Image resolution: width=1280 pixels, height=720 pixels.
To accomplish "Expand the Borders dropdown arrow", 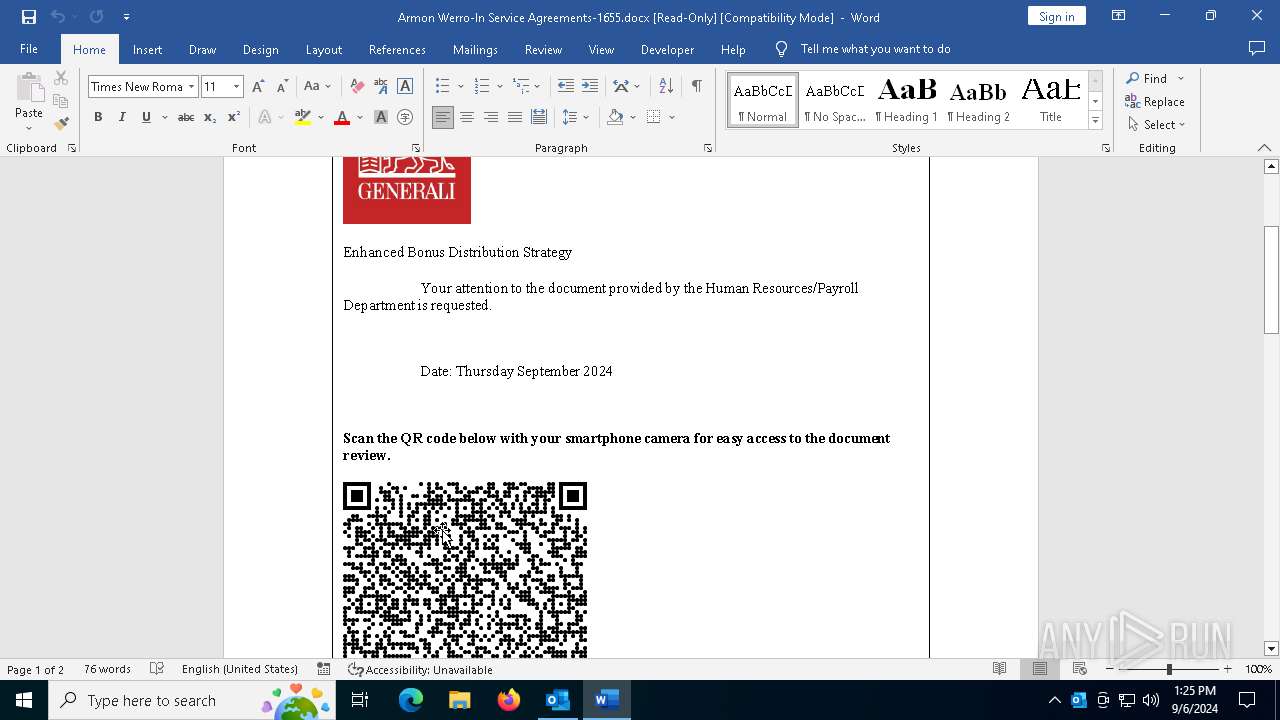I will point(672,117).
